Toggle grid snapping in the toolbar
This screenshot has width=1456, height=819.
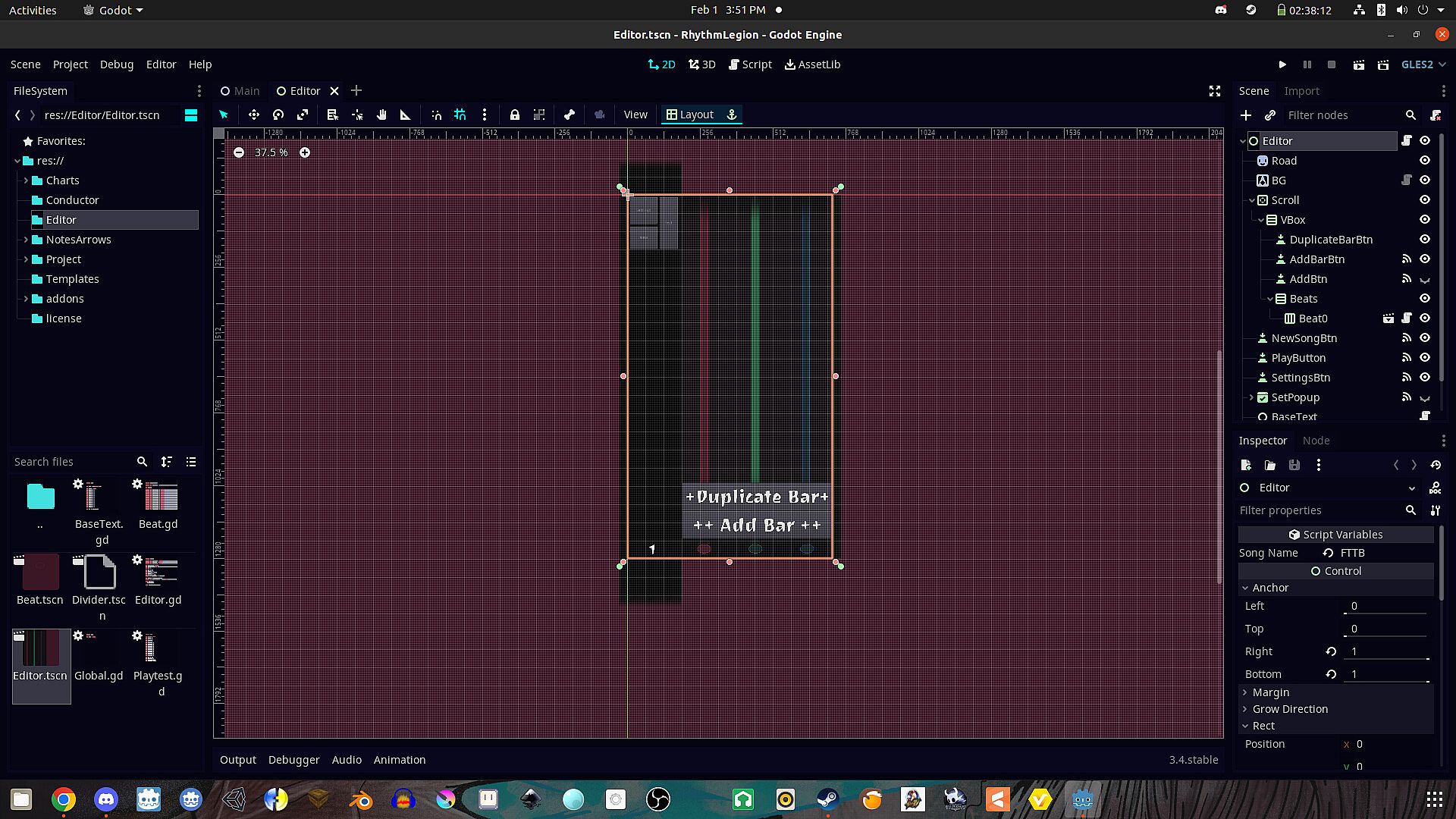pyautogui.click(x=460, y=115)
